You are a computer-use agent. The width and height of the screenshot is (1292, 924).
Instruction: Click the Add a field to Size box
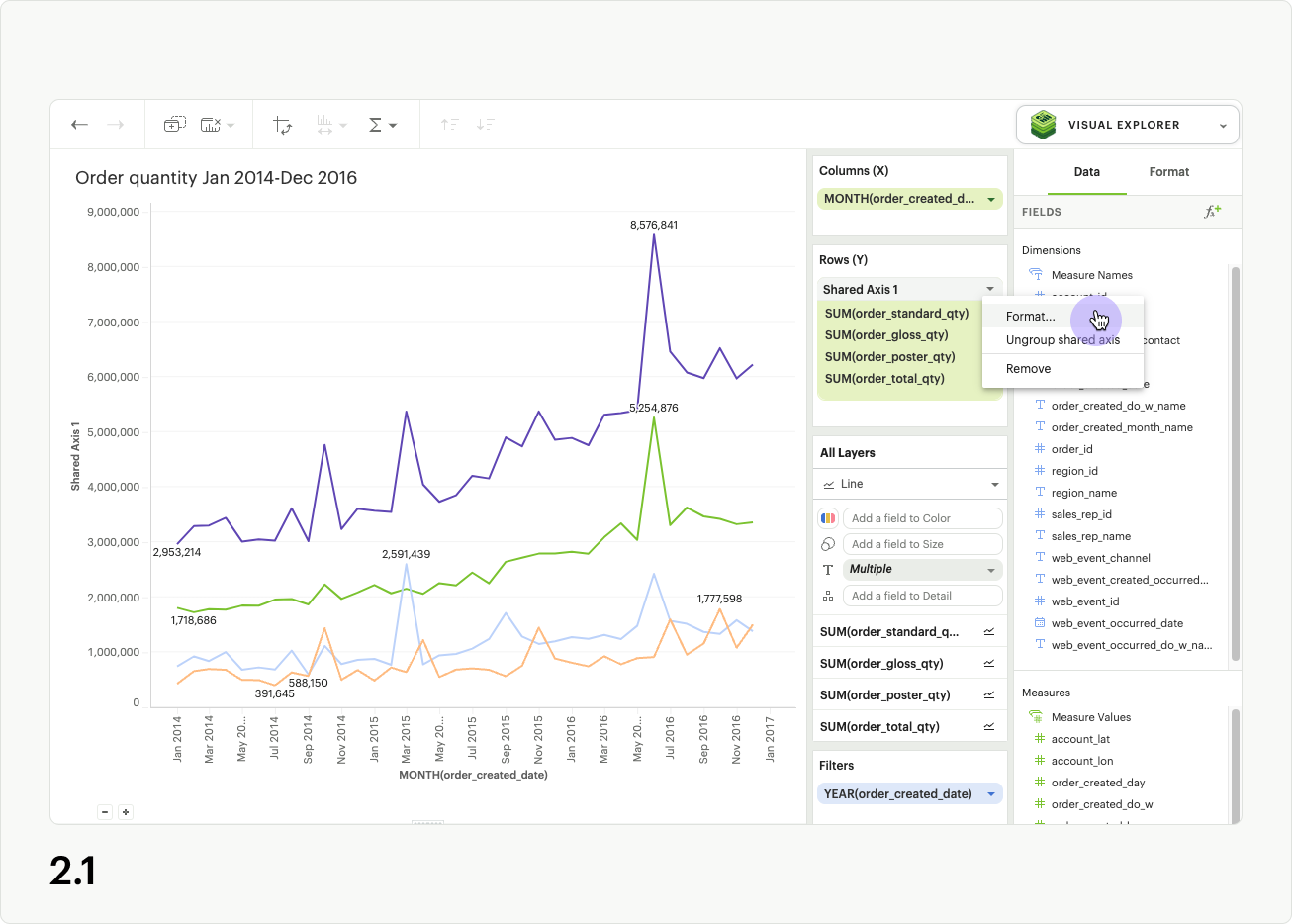coord(921,544)
